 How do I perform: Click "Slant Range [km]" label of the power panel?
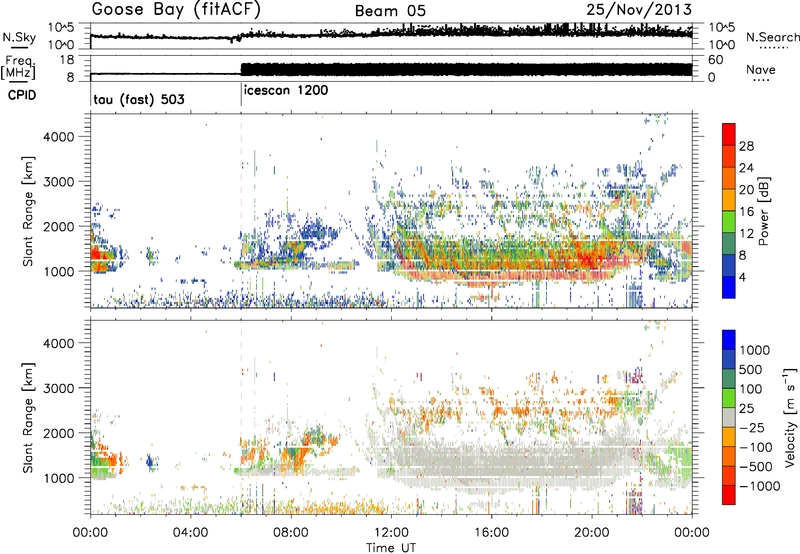28,211
